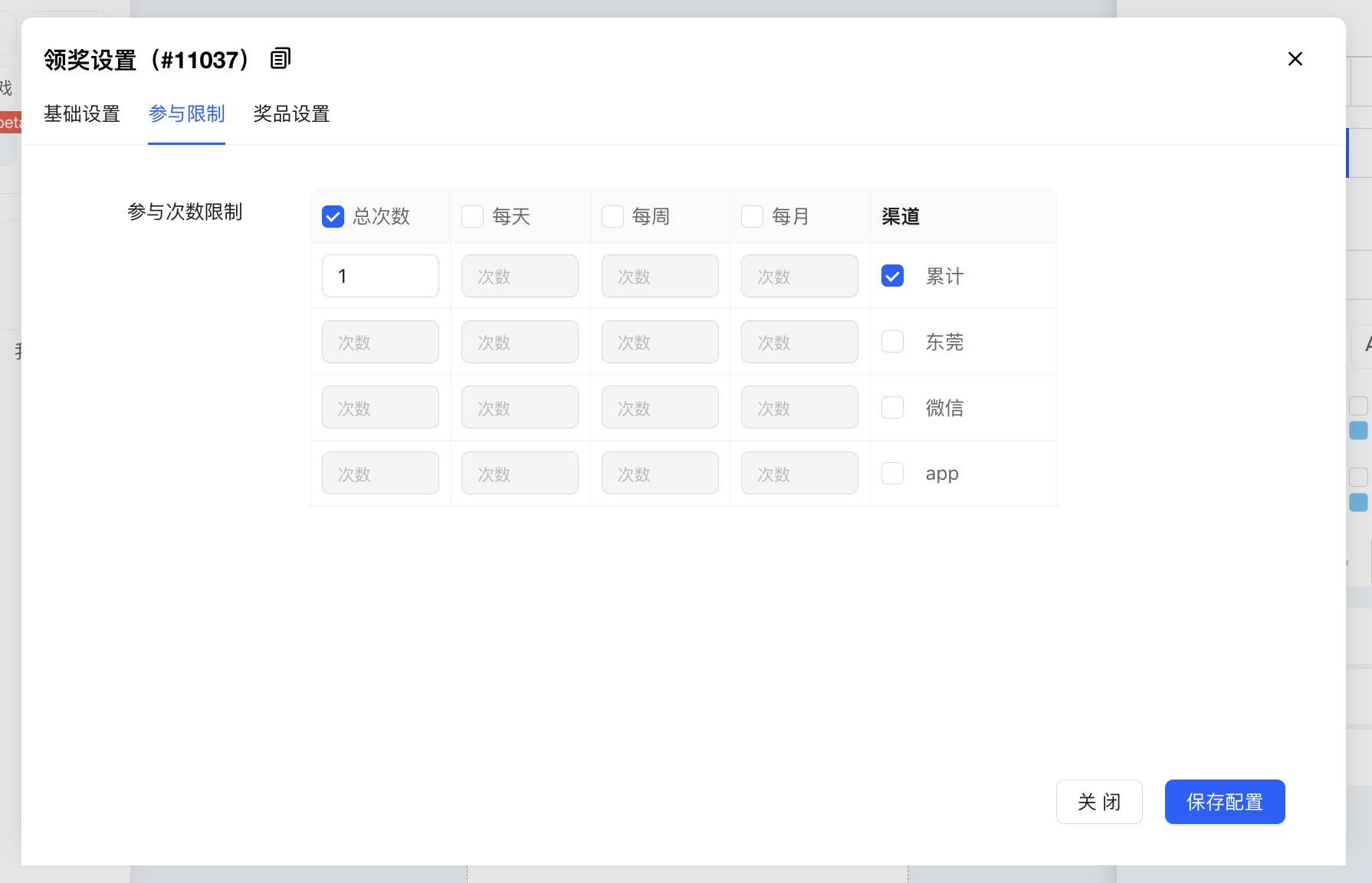
Task: Check the 微信 channel checkbox
Action: (x=892, y=408)
